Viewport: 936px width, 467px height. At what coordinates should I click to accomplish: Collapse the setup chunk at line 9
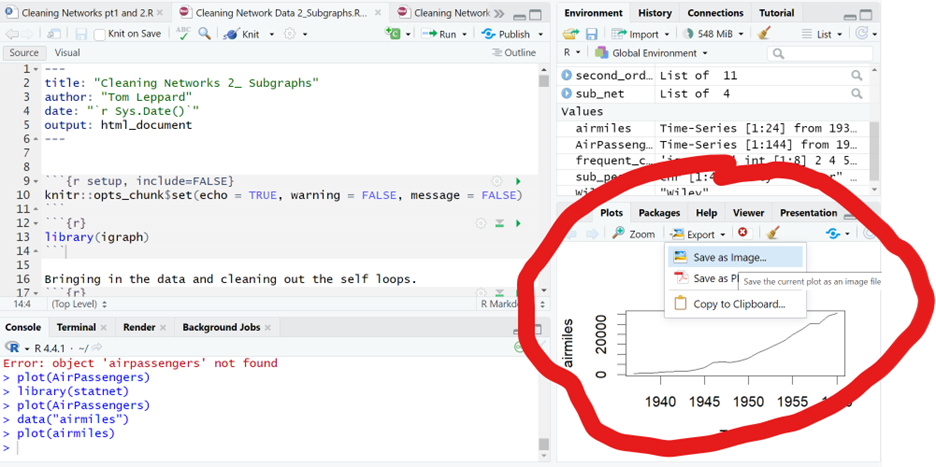35,181
